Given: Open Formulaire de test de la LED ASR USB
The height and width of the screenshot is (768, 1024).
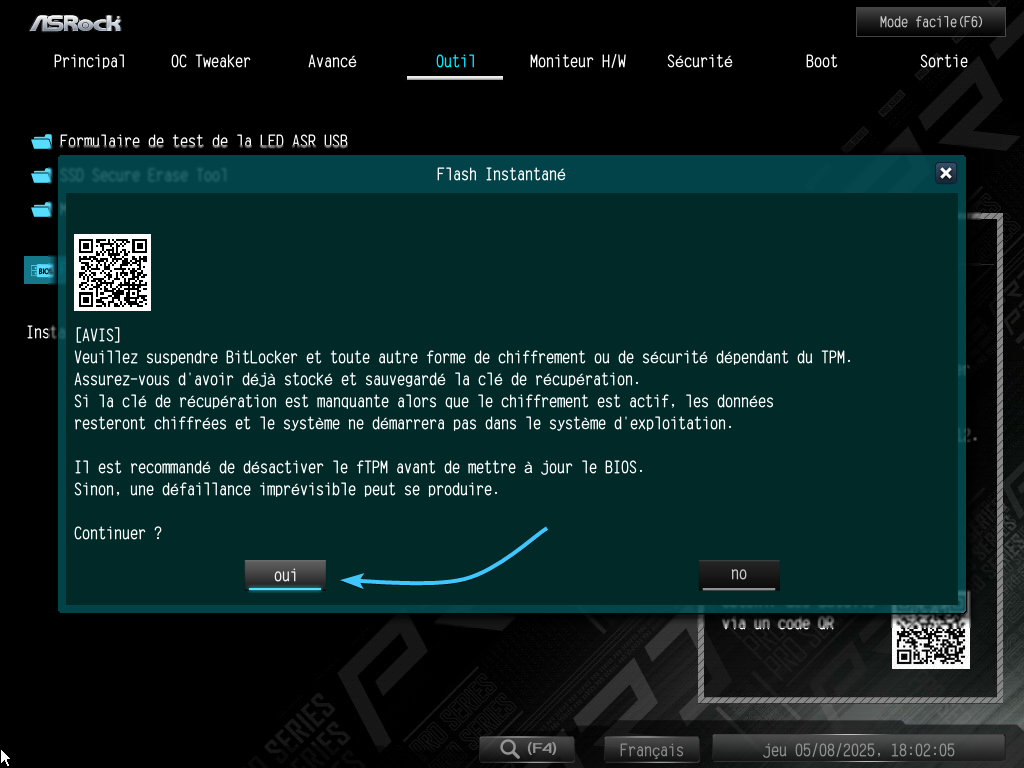Looking at the screenshot, I should (203, 141).
